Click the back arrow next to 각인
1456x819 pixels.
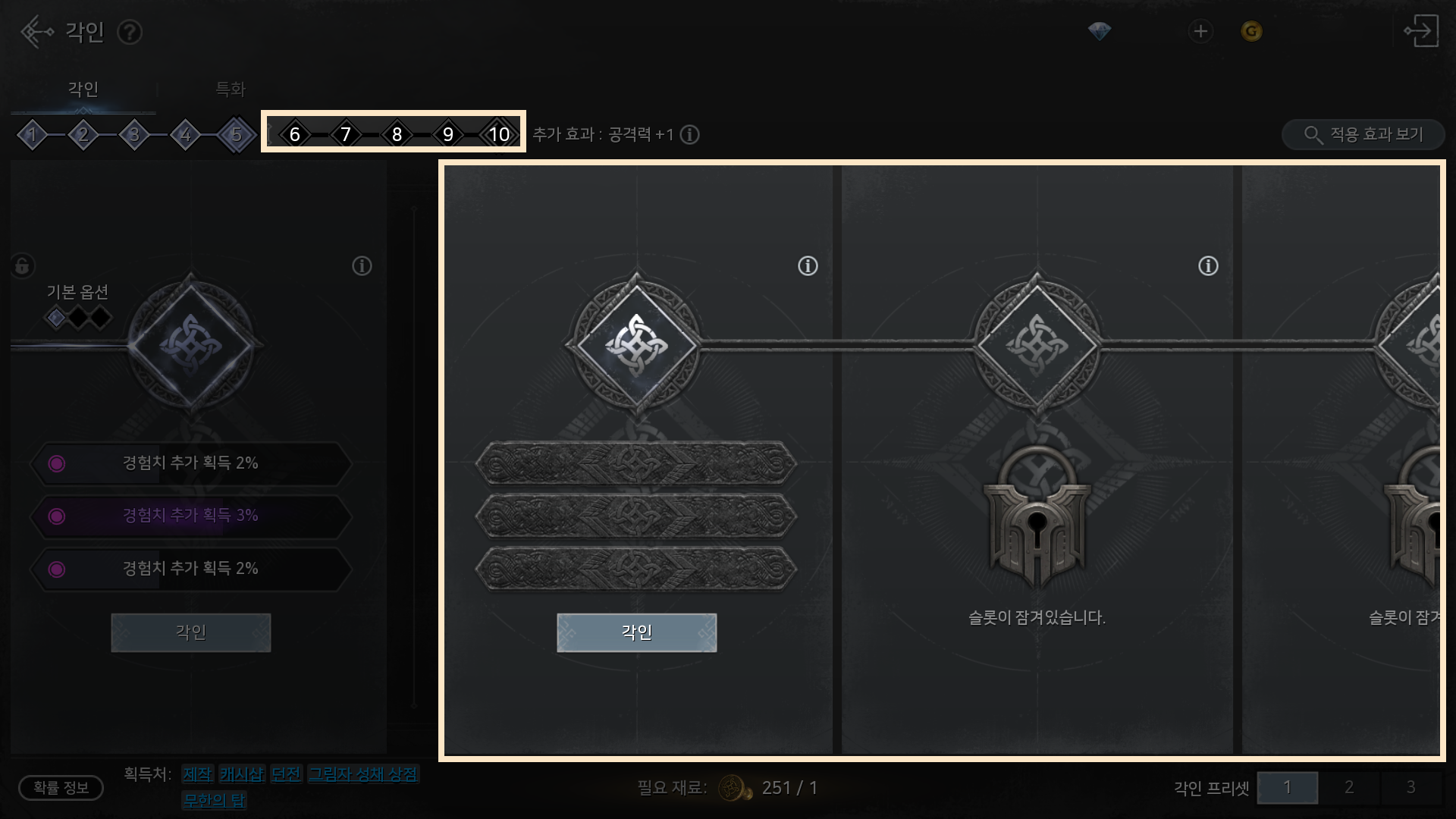36,32
